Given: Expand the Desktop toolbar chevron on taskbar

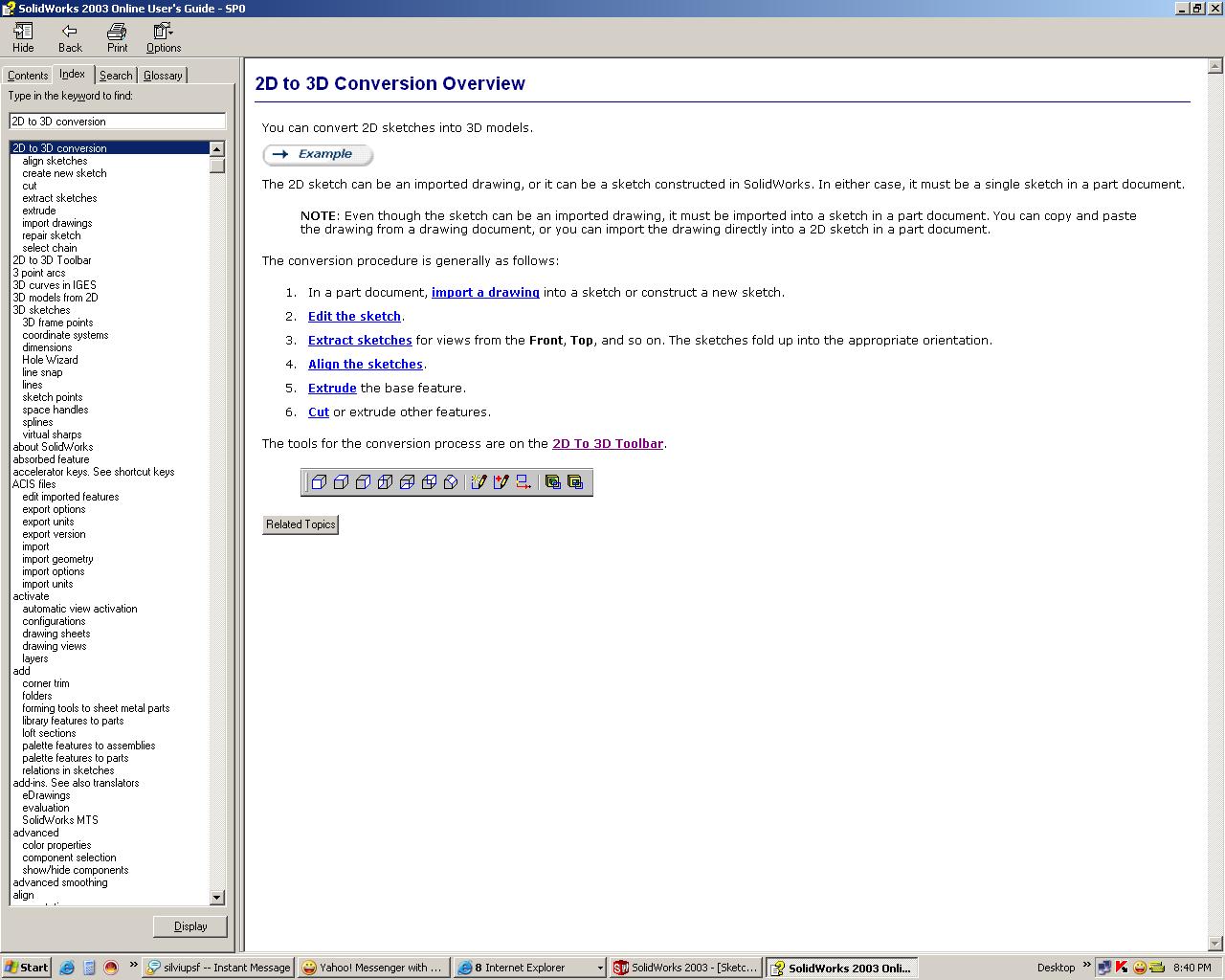Looking at the screenshot, I should pyautogui.click(x=1086, y=966).
